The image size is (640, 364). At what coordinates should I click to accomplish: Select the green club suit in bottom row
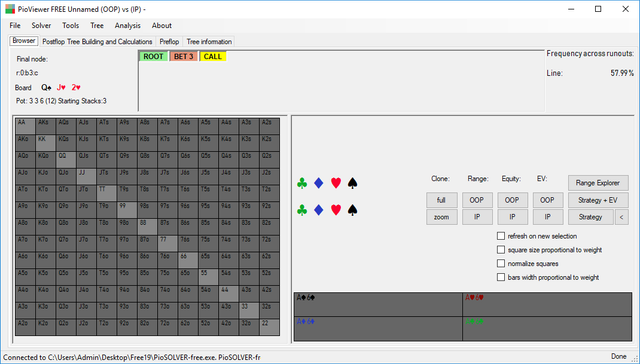point(302,210)
